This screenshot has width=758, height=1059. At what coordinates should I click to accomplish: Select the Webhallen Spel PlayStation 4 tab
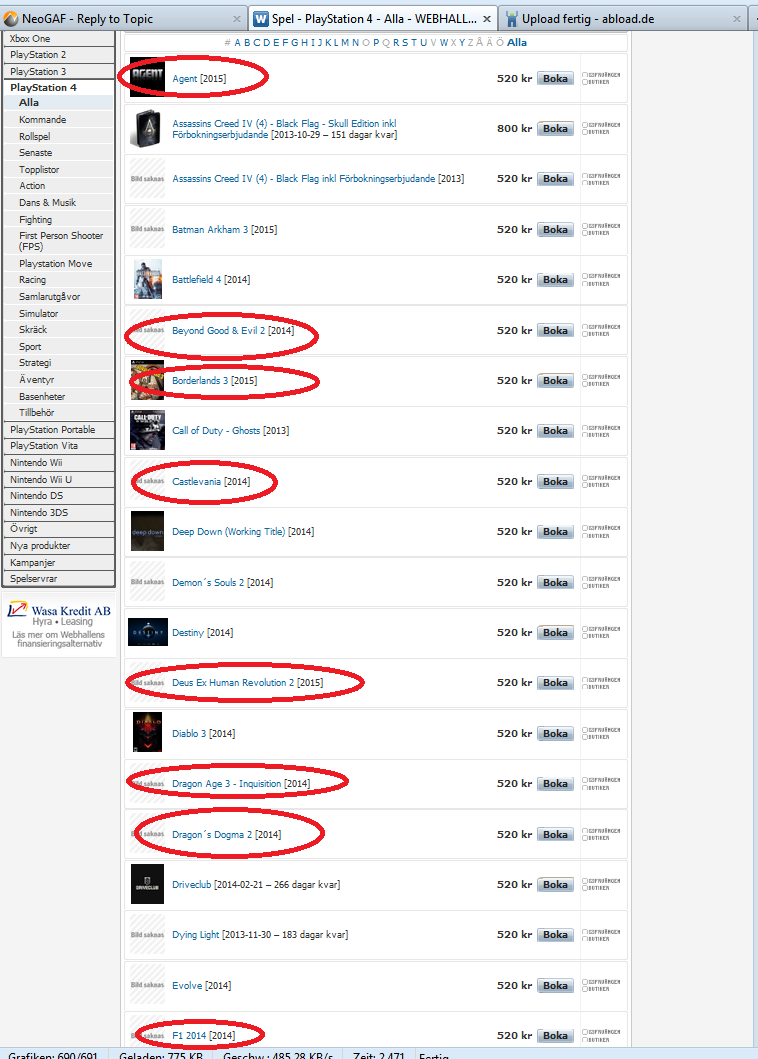(x=373, y=19)
